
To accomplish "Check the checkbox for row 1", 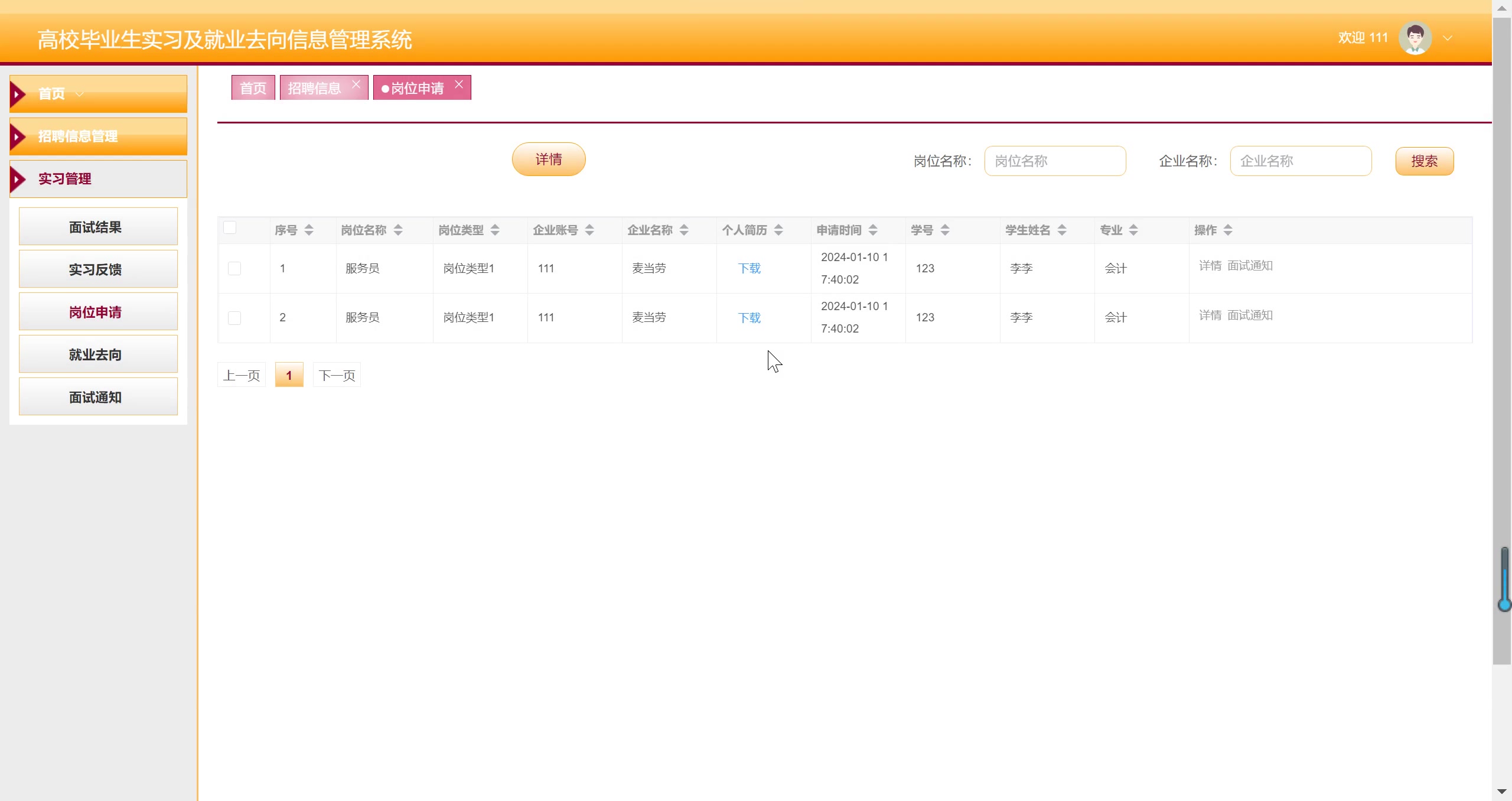I will point(234,269).
